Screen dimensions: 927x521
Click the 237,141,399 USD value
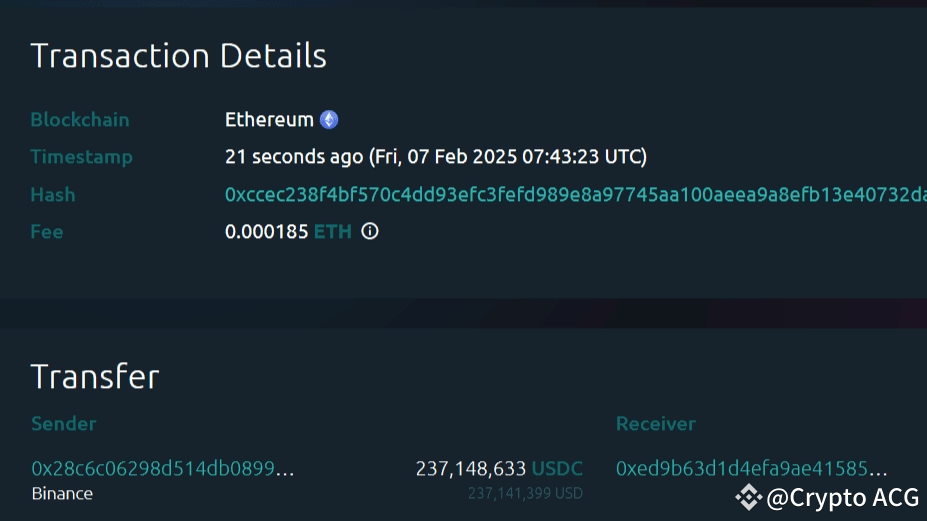tap(525, 493)
